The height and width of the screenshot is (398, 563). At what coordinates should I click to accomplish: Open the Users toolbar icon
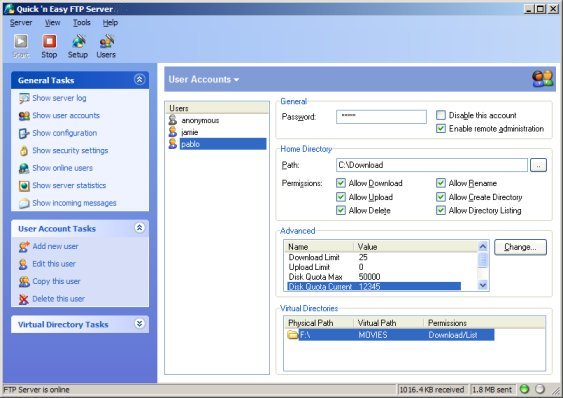pyautogui.click(x=107, y=41)
